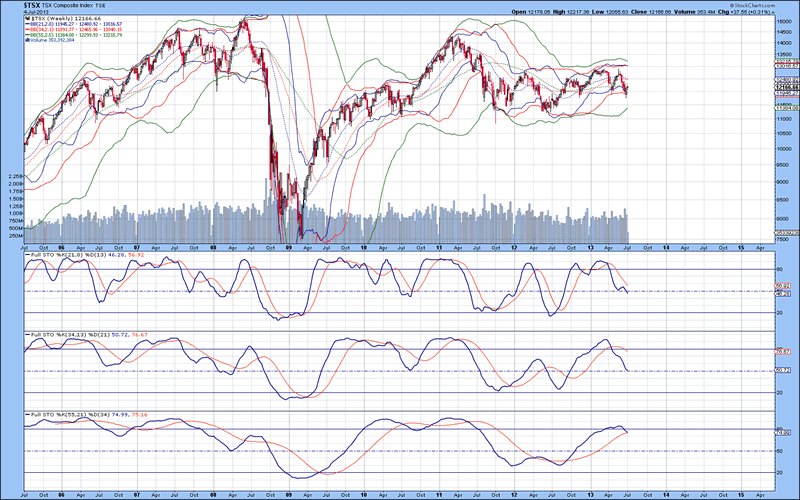800x500 pixels.
Task: Click the Open price value in header
Action: [x=540, y=11]
